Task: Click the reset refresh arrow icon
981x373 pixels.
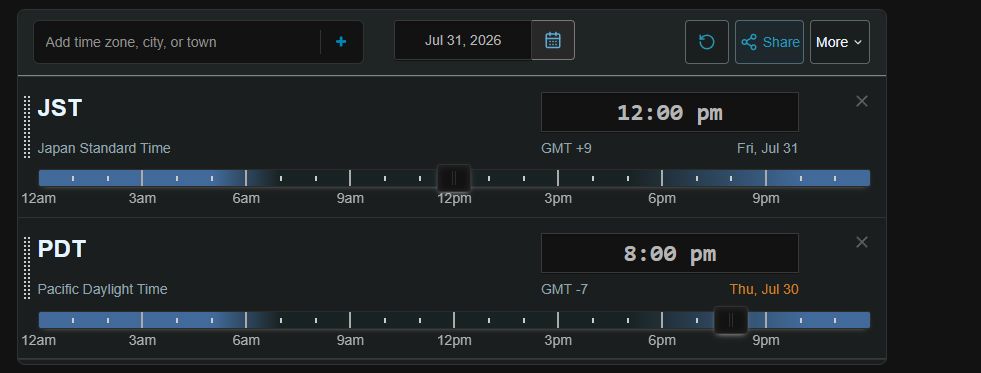Action: 707,42
